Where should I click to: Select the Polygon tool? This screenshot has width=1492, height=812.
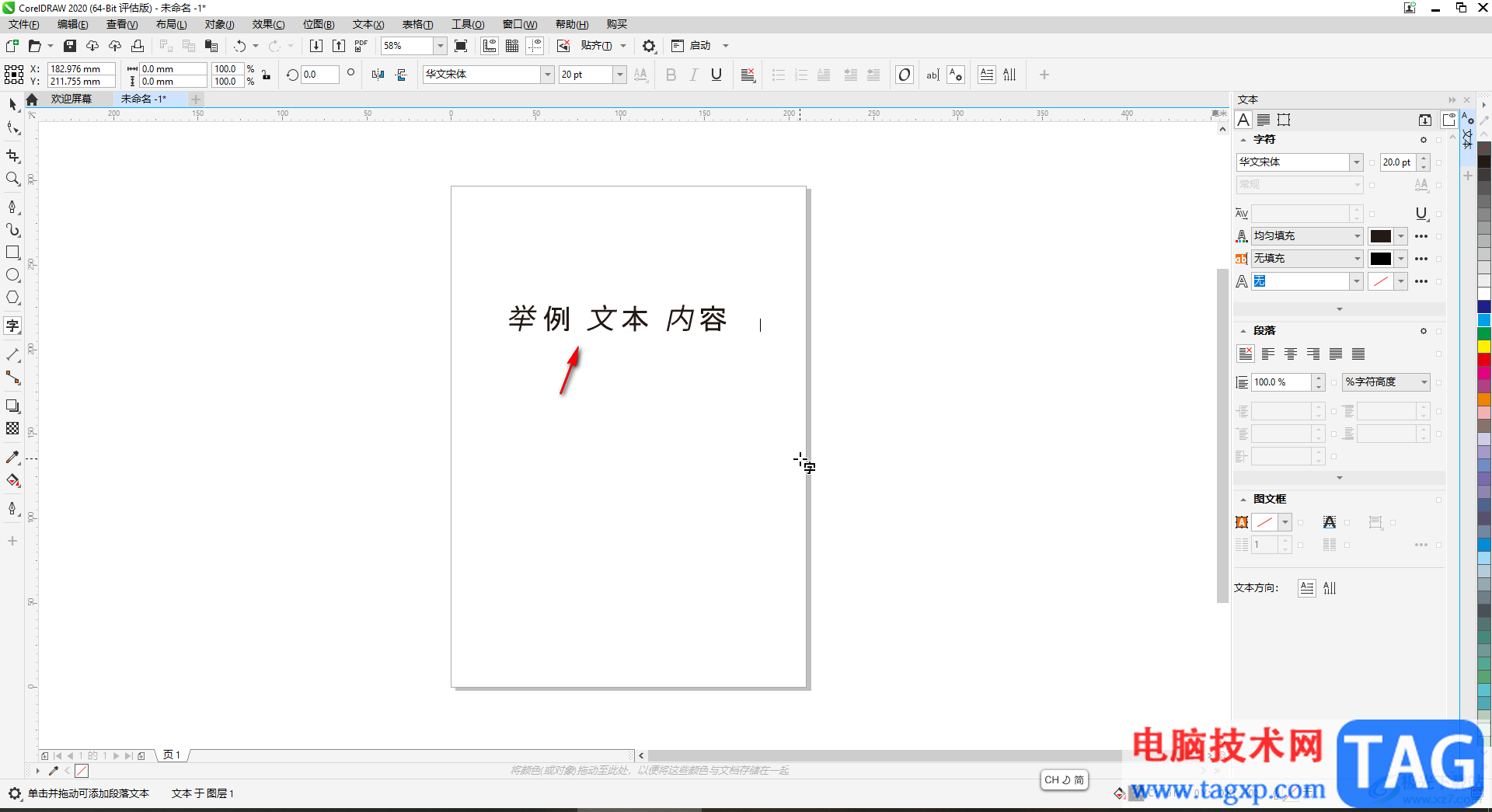(12, 298)
